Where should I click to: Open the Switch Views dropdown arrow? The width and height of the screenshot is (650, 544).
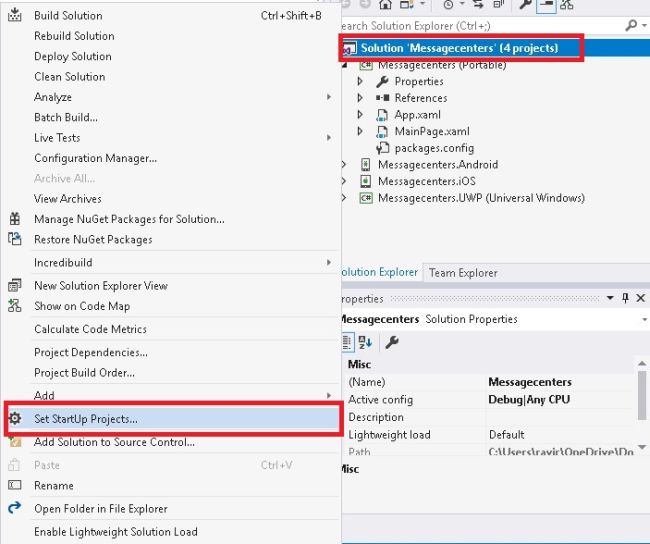point(422,4)
